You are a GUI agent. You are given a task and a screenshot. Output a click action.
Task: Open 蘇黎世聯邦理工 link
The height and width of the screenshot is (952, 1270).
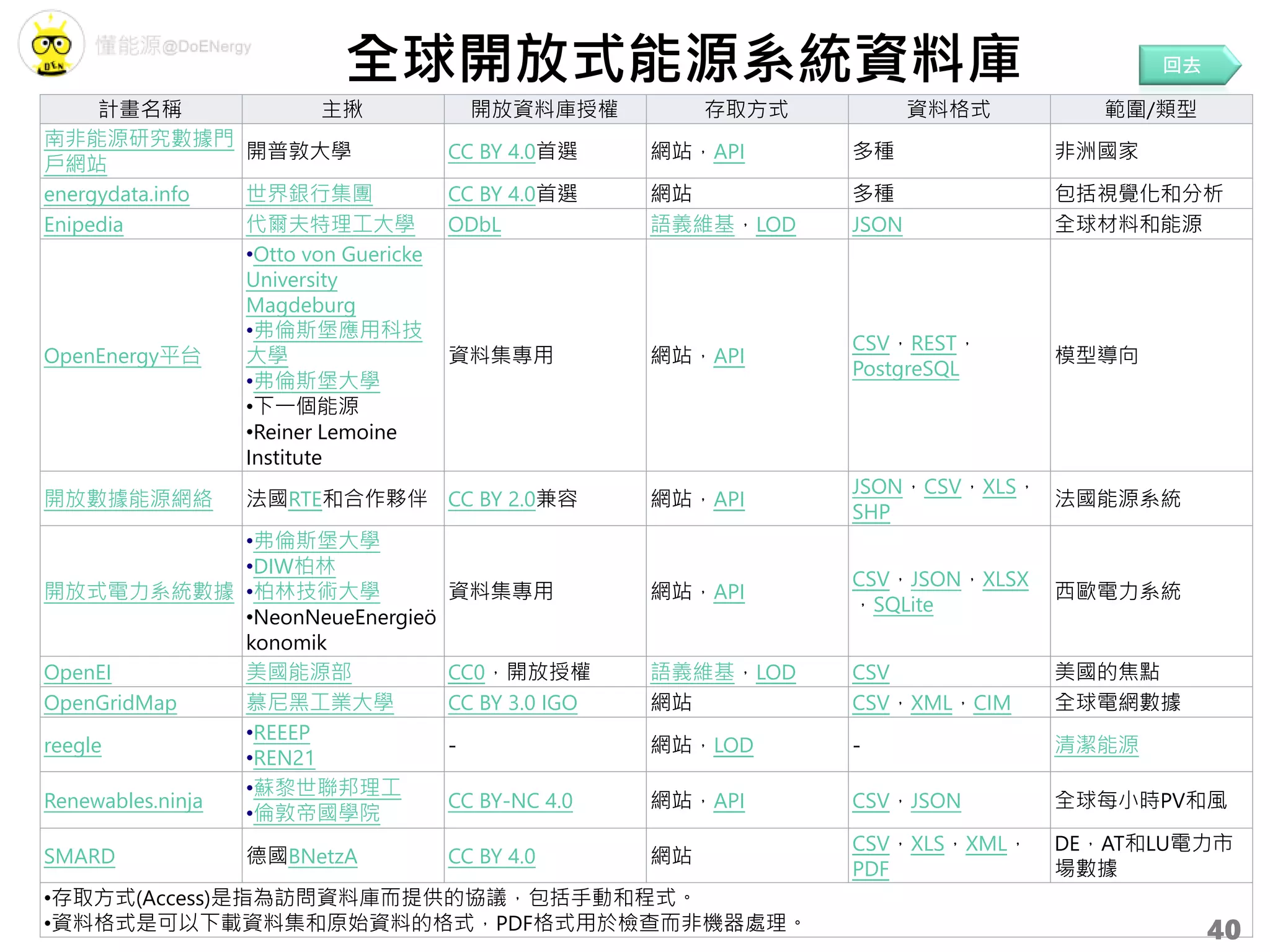pyautogui.click(x=327, y=788)
